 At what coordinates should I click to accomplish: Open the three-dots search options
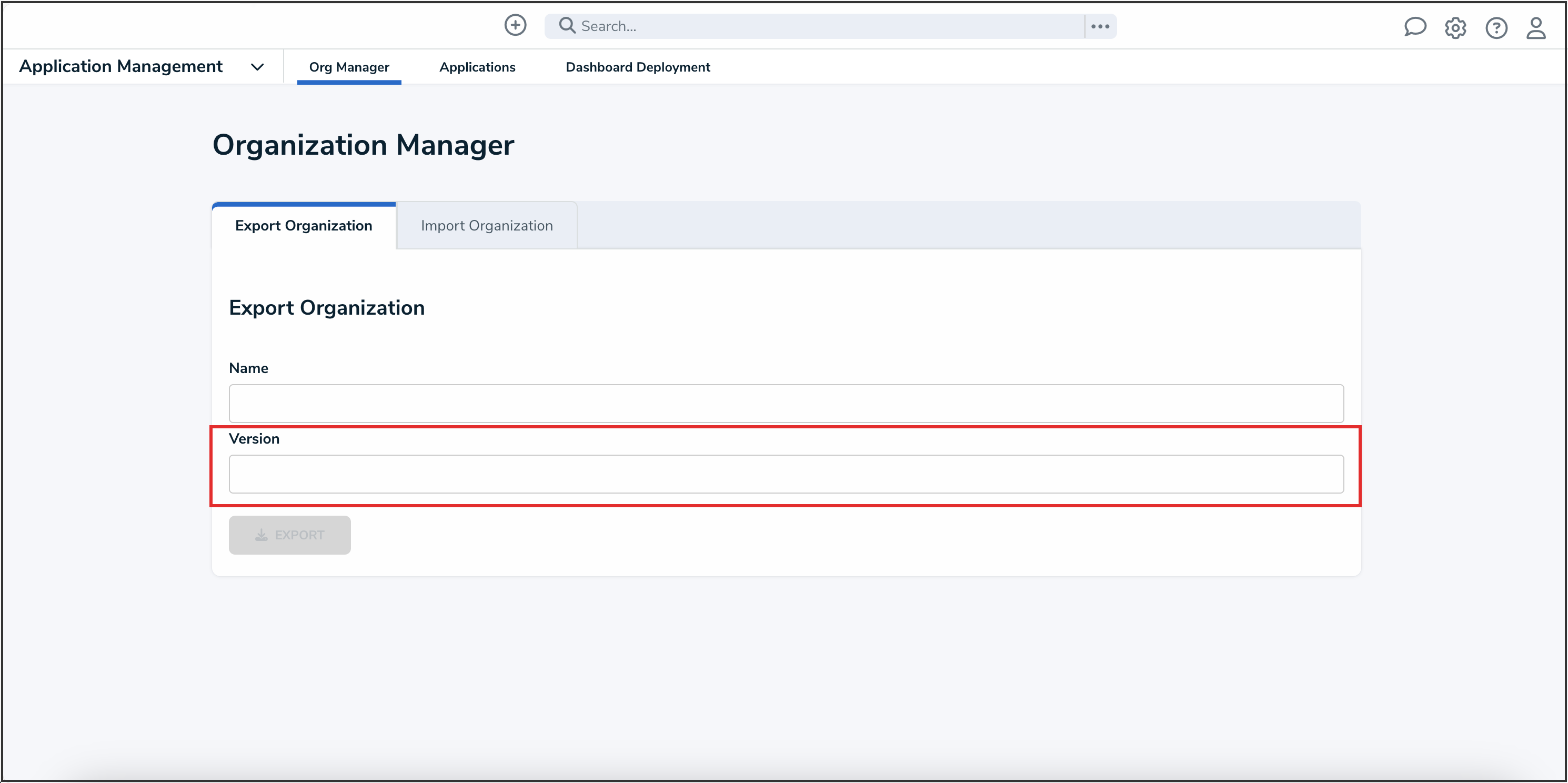(1100, 26)
